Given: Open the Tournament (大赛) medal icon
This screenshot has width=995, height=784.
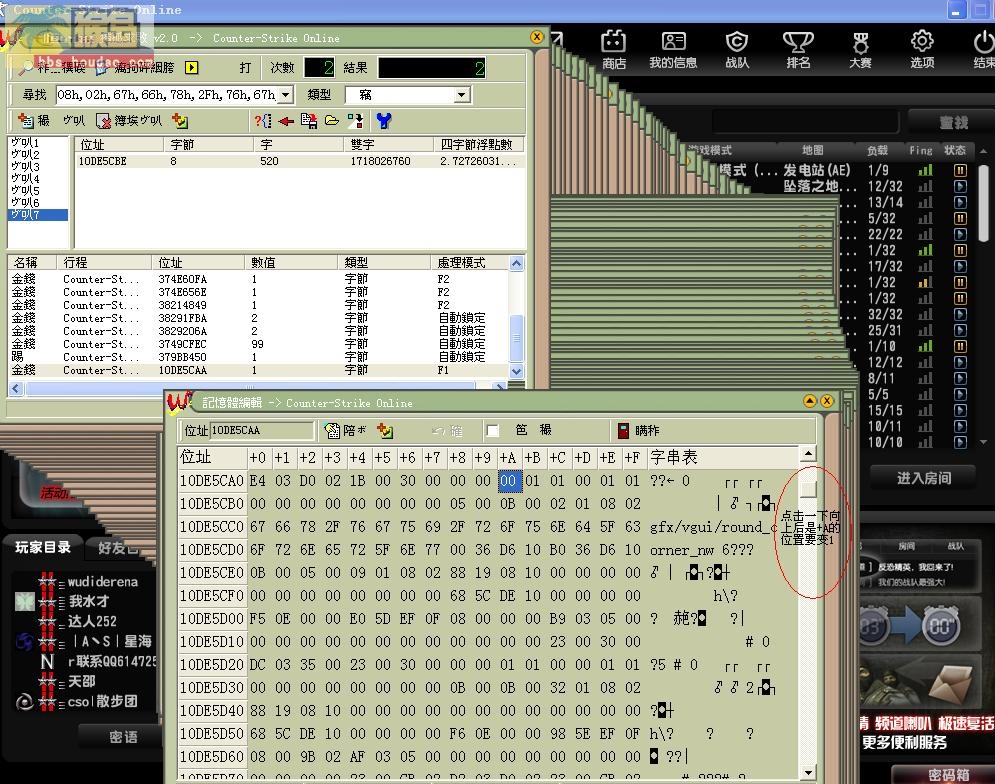Looking at the screenshot, I should pos(860,50).
